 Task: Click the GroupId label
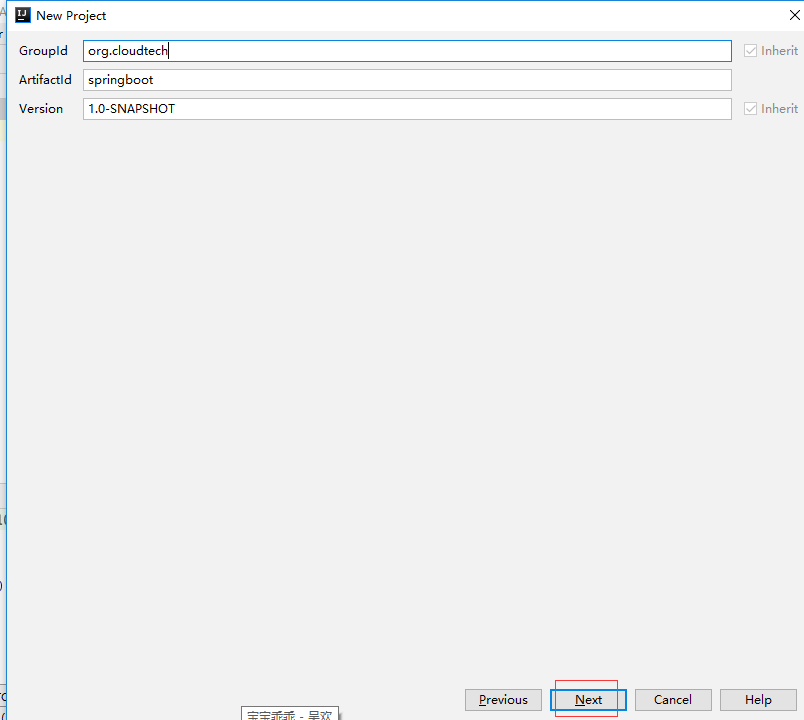click(x=43, y=51)
